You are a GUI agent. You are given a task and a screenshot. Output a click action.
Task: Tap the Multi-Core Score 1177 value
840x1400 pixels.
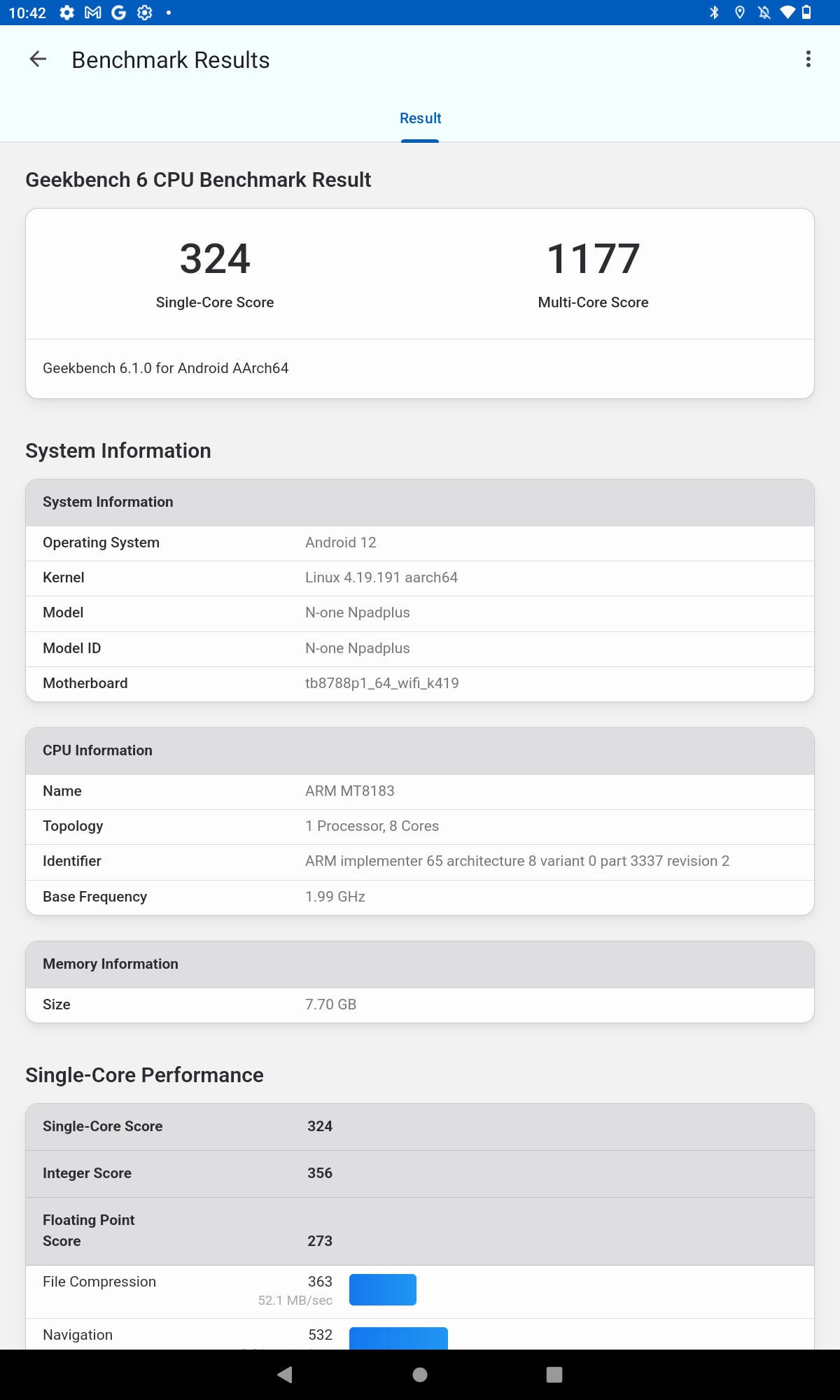(593, 259)
